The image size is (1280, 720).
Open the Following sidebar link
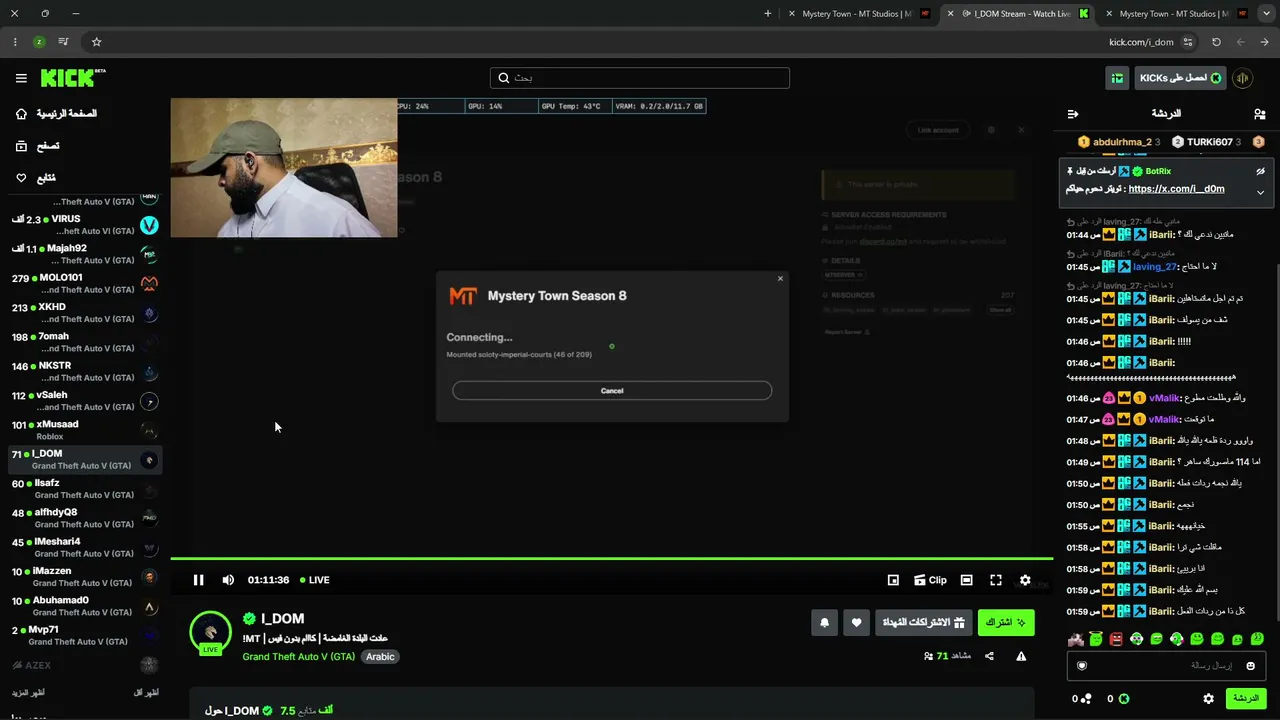pyautogui.click(x=35, y=178)
